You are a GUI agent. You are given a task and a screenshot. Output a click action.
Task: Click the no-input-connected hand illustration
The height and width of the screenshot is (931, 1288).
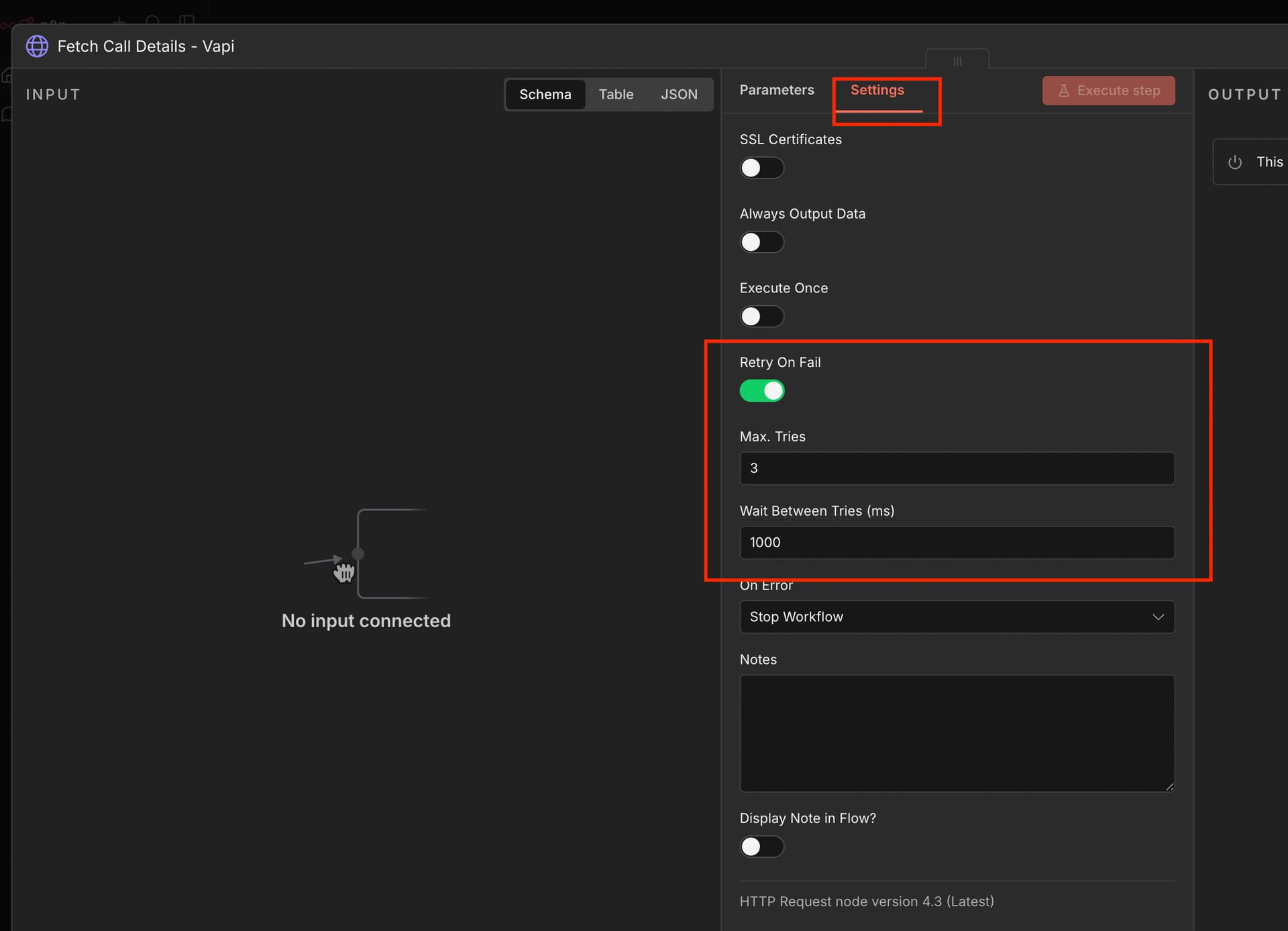pyautogui.click(x=344, y=572)
